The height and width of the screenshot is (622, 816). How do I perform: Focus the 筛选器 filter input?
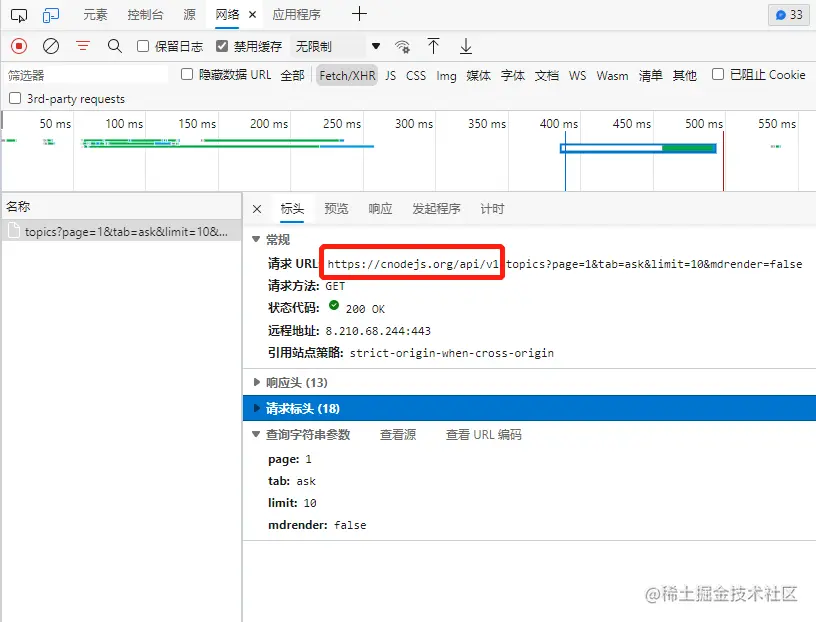(x=86, y=75)
